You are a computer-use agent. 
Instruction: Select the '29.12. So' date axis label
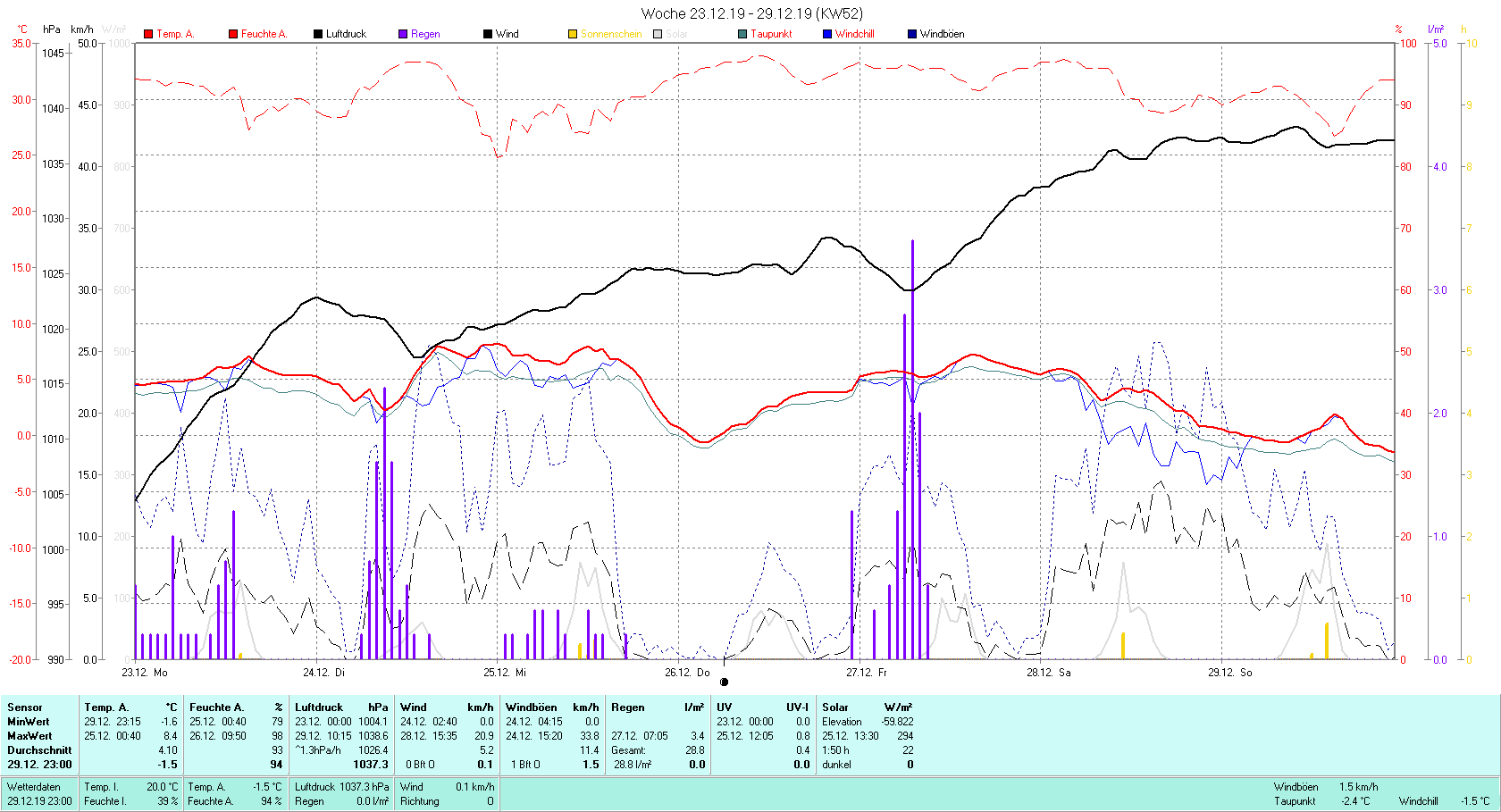pos(1230,673)
